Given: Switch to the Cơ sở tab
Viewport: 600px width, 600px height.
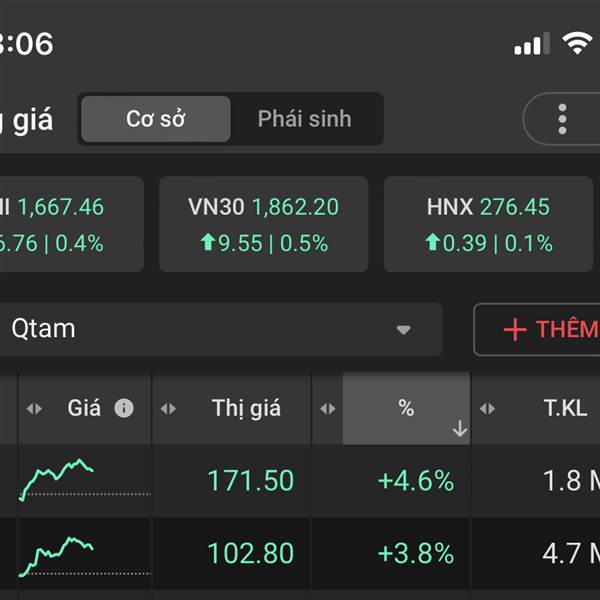Looking at the screenshot, I should point(155,119).
